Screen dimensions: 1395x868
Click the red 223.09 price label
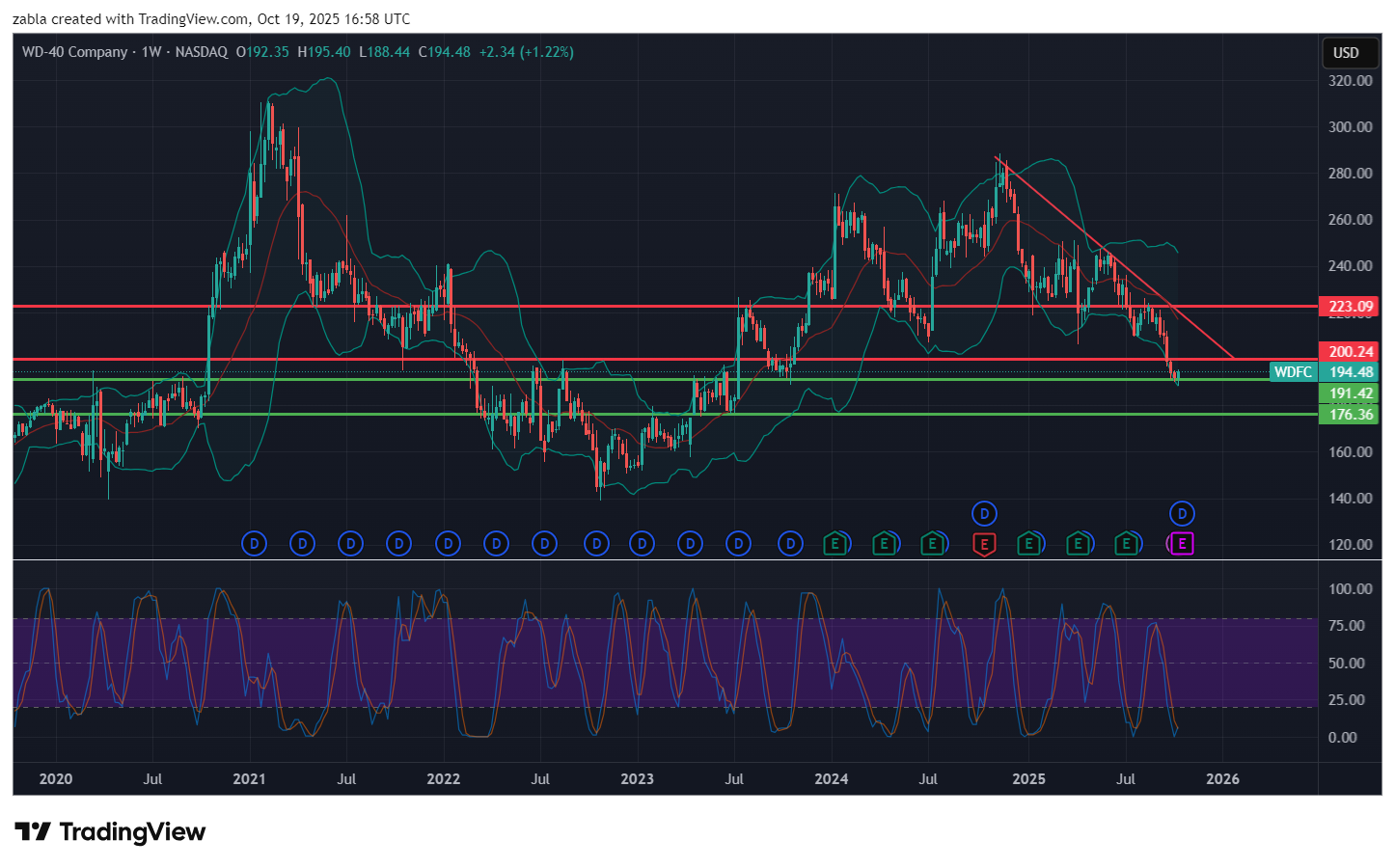click(x=1350, y=307)
